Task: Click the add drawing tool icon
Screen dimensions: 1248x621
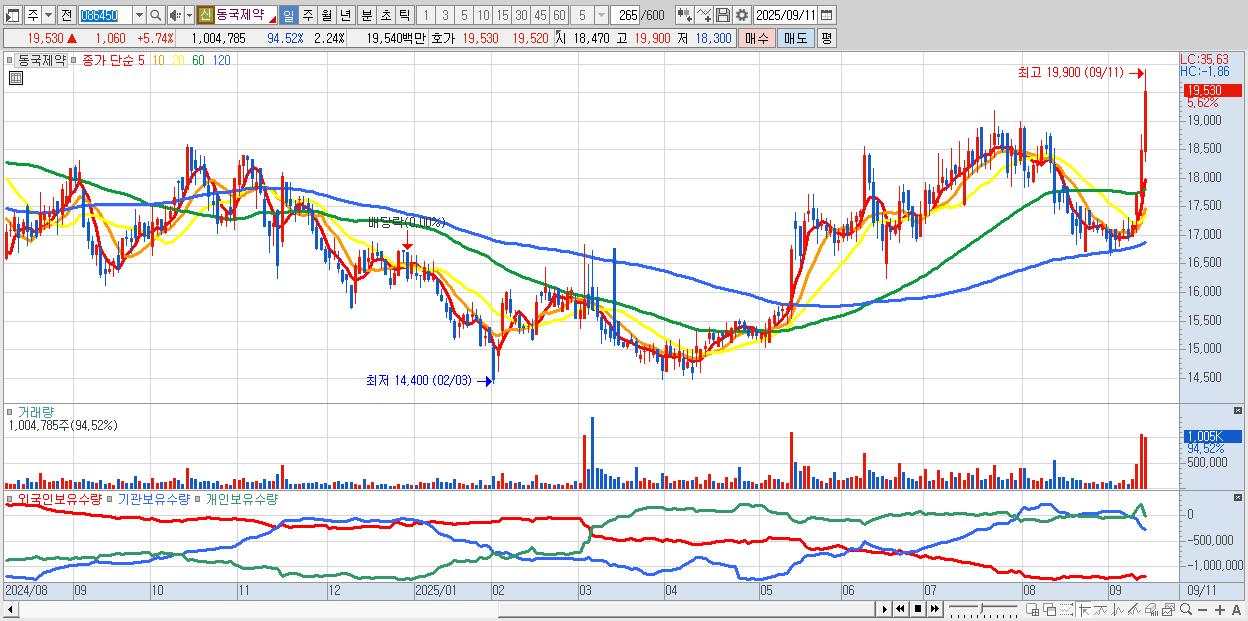Action: (x=704, y=15)
